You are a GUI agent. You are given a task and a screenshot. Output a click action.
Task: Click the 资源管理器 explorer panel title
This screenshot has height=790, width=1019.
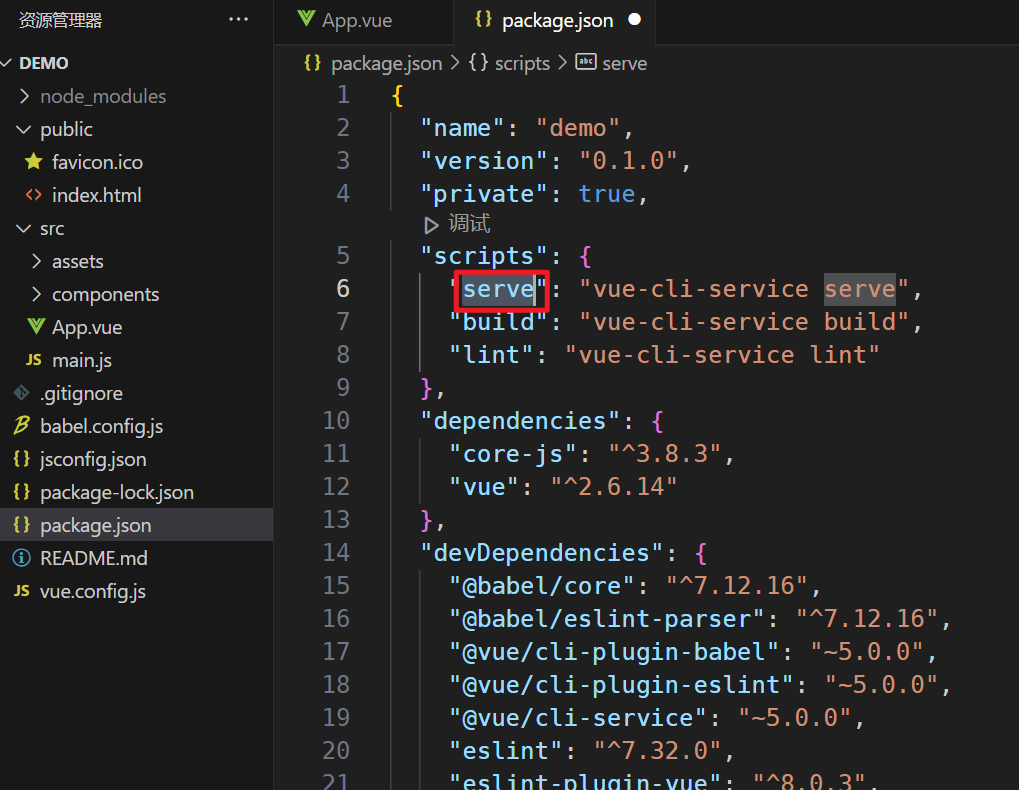tap(60, 20)
